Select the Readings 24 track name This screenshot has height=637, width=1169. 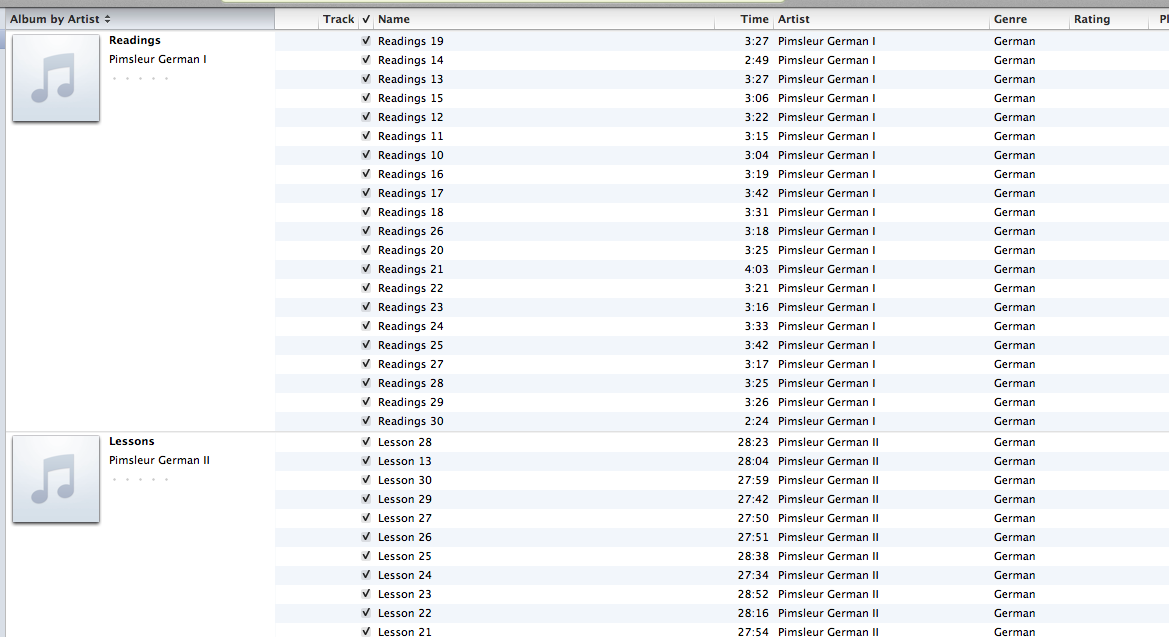point(410,326)
